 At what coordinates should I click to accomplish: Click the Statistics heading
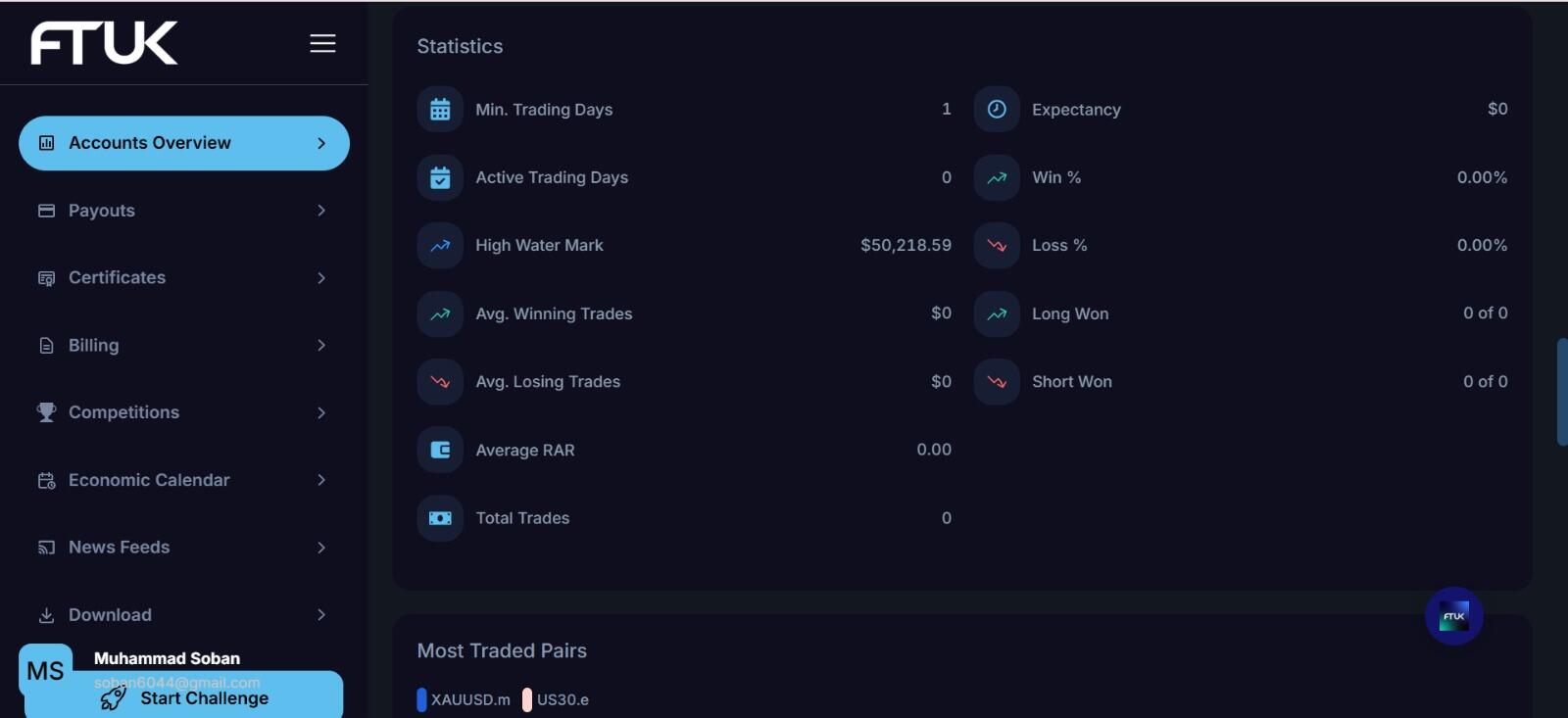(460, 46)
